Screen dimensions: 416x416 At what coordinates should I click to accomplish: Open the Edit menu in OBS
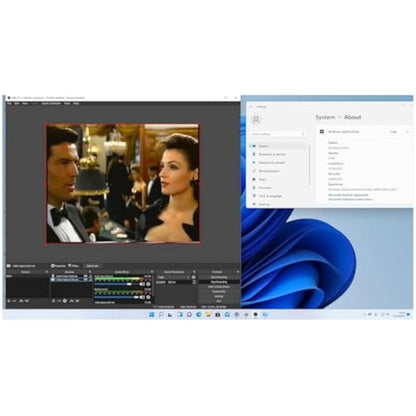[x=17, y=104]
